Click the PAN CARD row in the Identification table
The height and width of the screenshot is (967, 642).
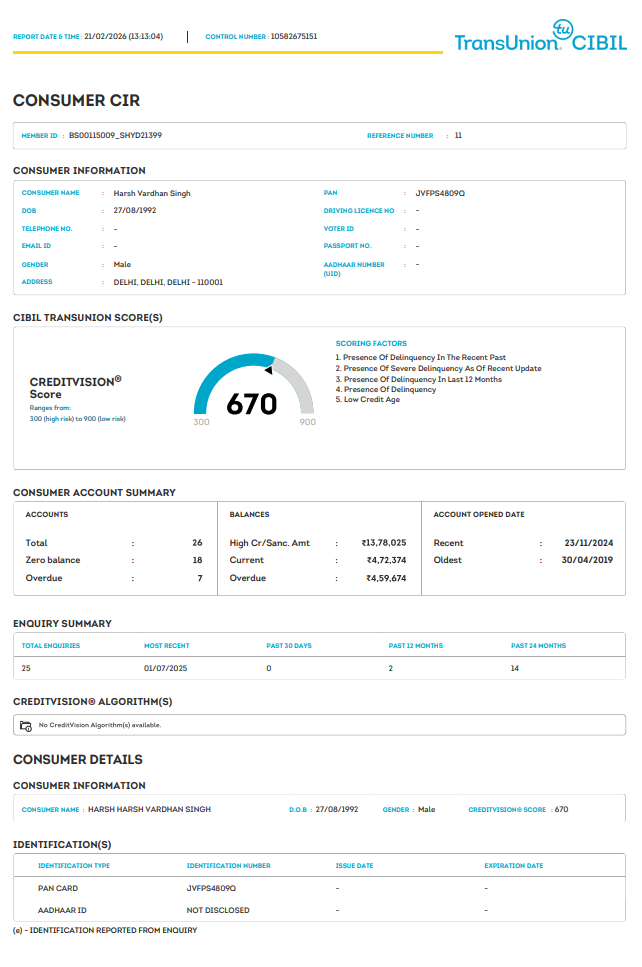coord(58,888)
